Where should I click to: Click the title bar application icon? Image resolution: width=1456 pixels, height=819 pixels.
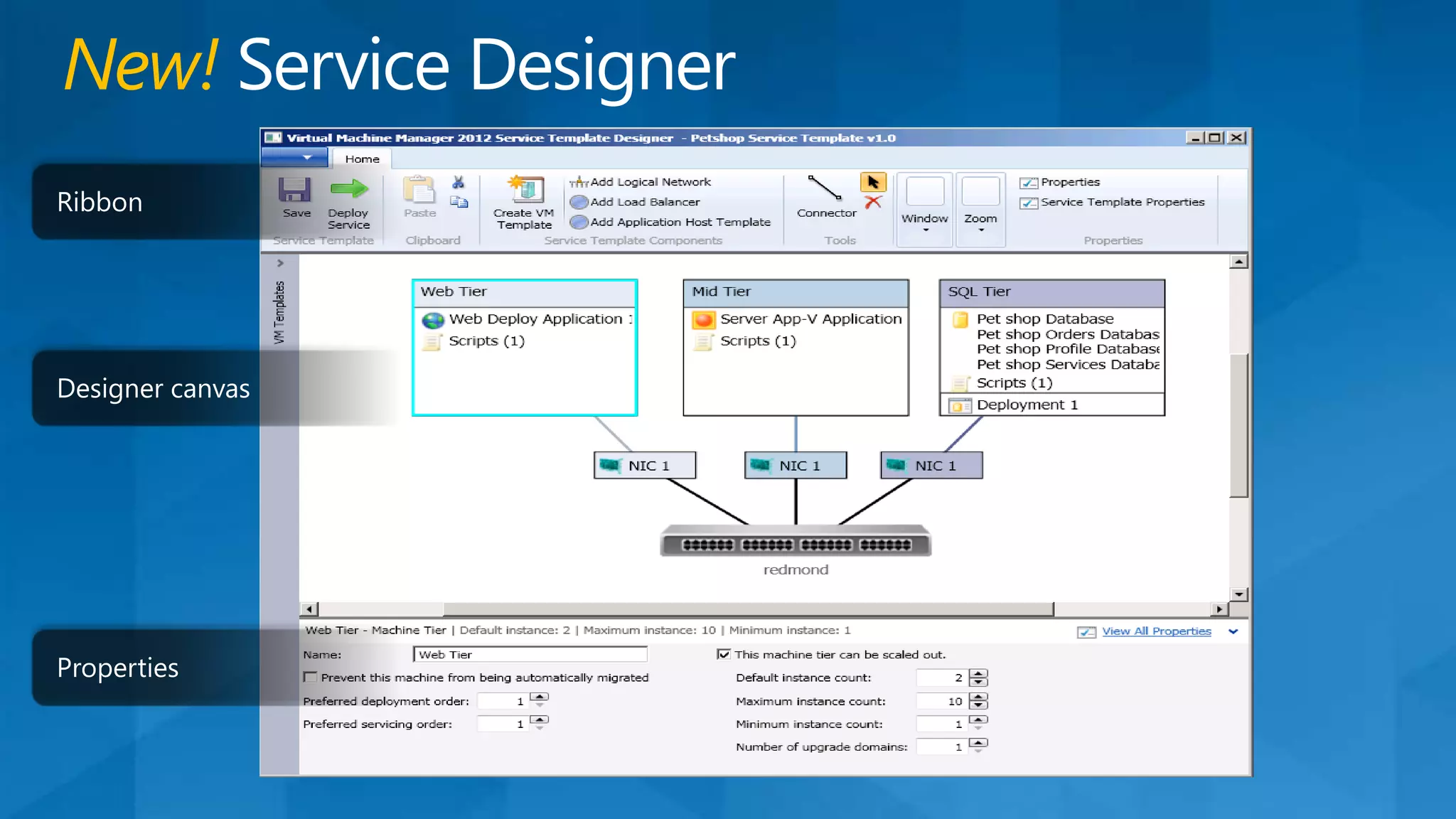click(x=273, y=138)
